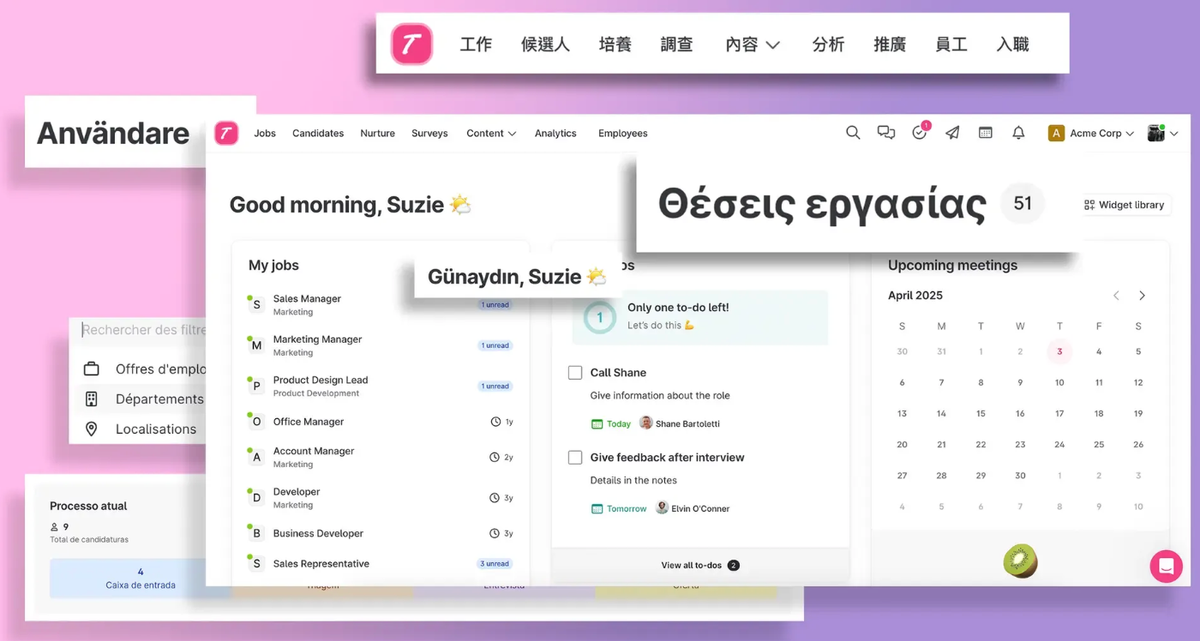Open the Acme Corp company dropdown

[1090, 133]
